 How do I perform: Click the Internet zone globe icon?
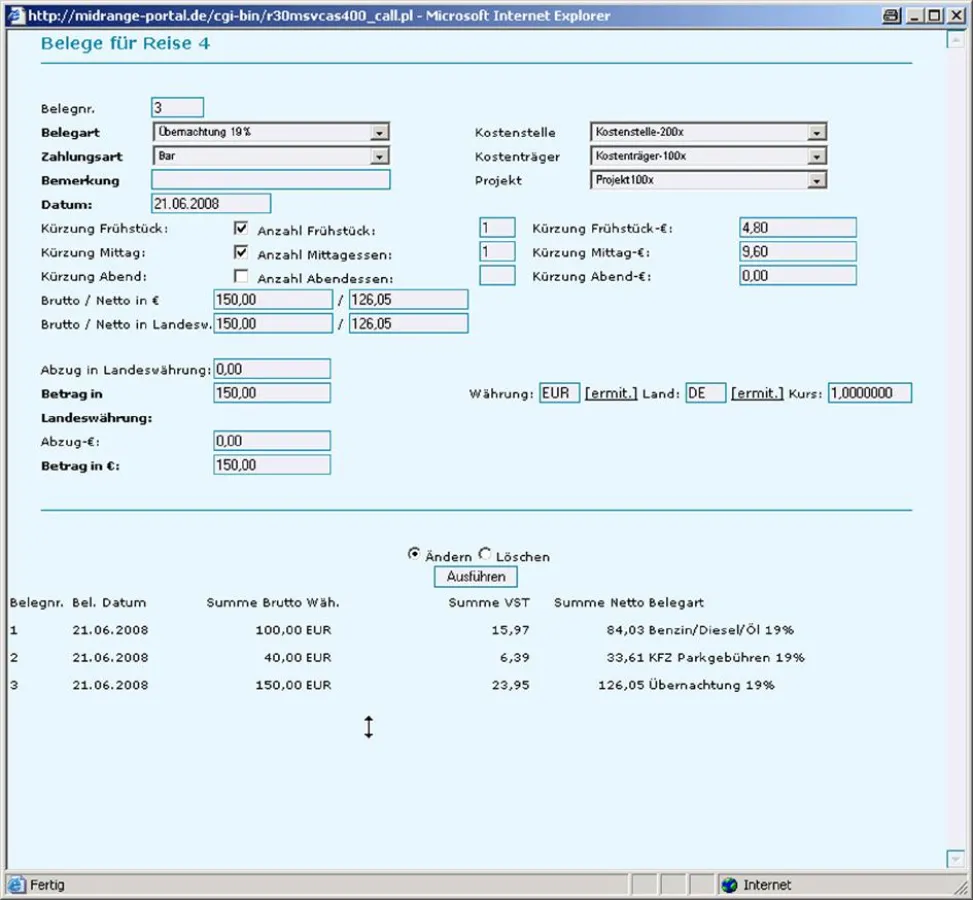(x=729, y=885)
